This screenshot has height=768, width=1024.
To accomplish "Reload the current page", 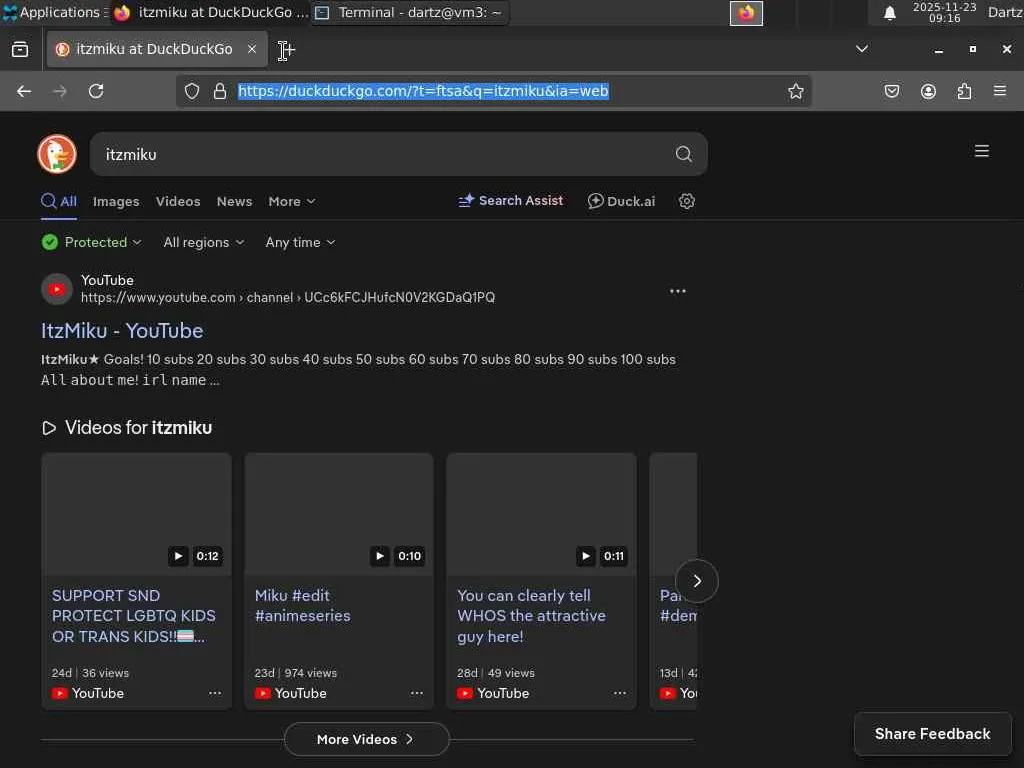I will [96, 91].
